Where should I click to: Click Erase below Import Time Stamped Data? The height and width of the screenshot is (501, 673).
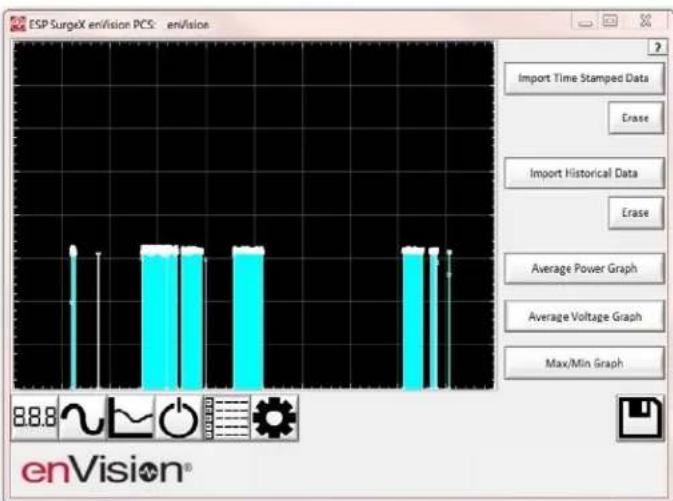[x=636, y=118]
